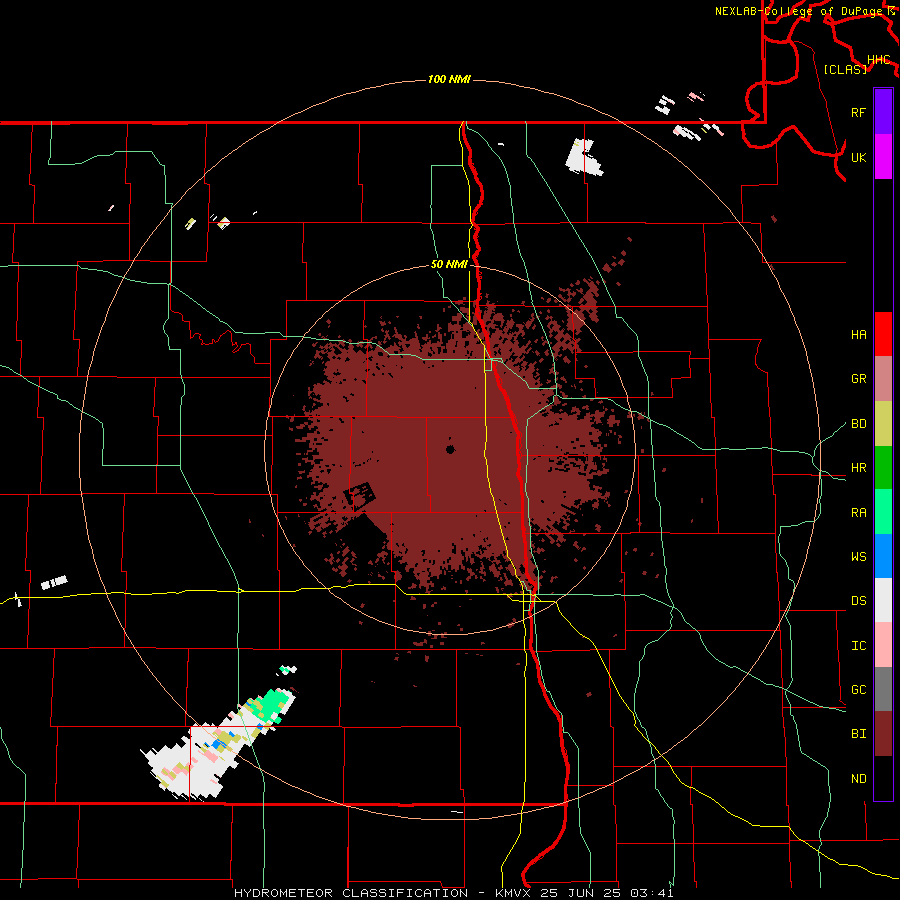The width and height of the screenshot is (900, 900).
Task: Click the 25 JUN 25 date
Action: [x=580, y=893]
